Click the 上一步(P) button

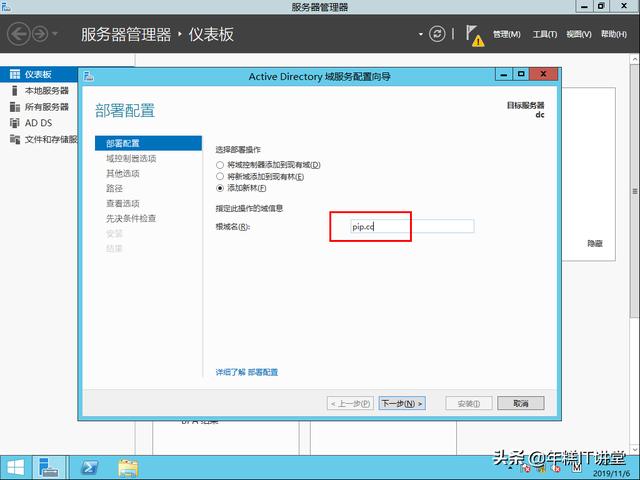click(350, 403)
